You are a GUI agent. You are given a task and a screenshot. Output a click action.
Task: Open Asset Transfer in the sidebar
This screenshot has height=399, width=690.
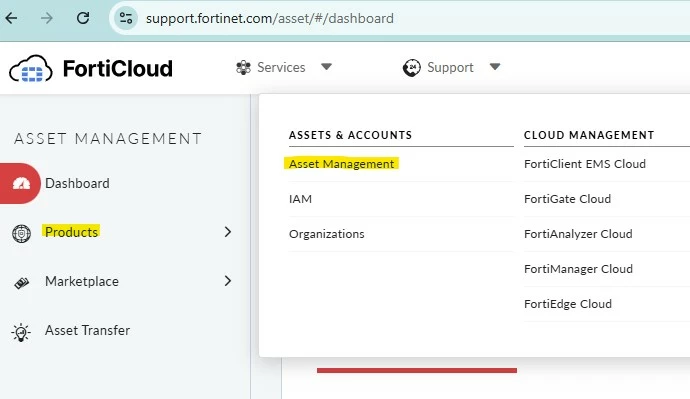[87, 330]
